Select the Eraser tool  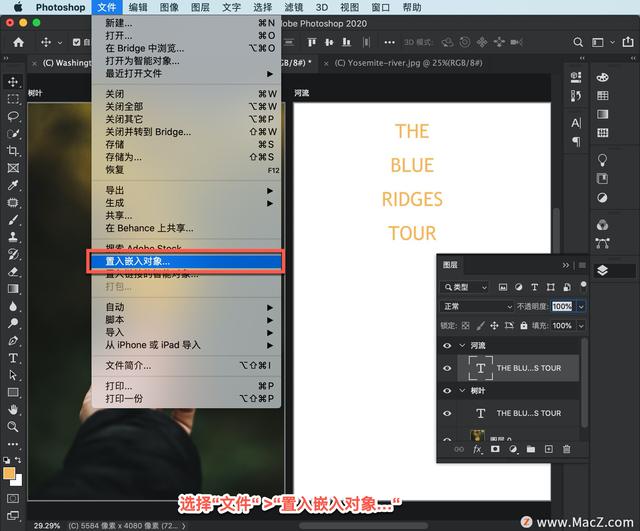click(x=13, y=271)
